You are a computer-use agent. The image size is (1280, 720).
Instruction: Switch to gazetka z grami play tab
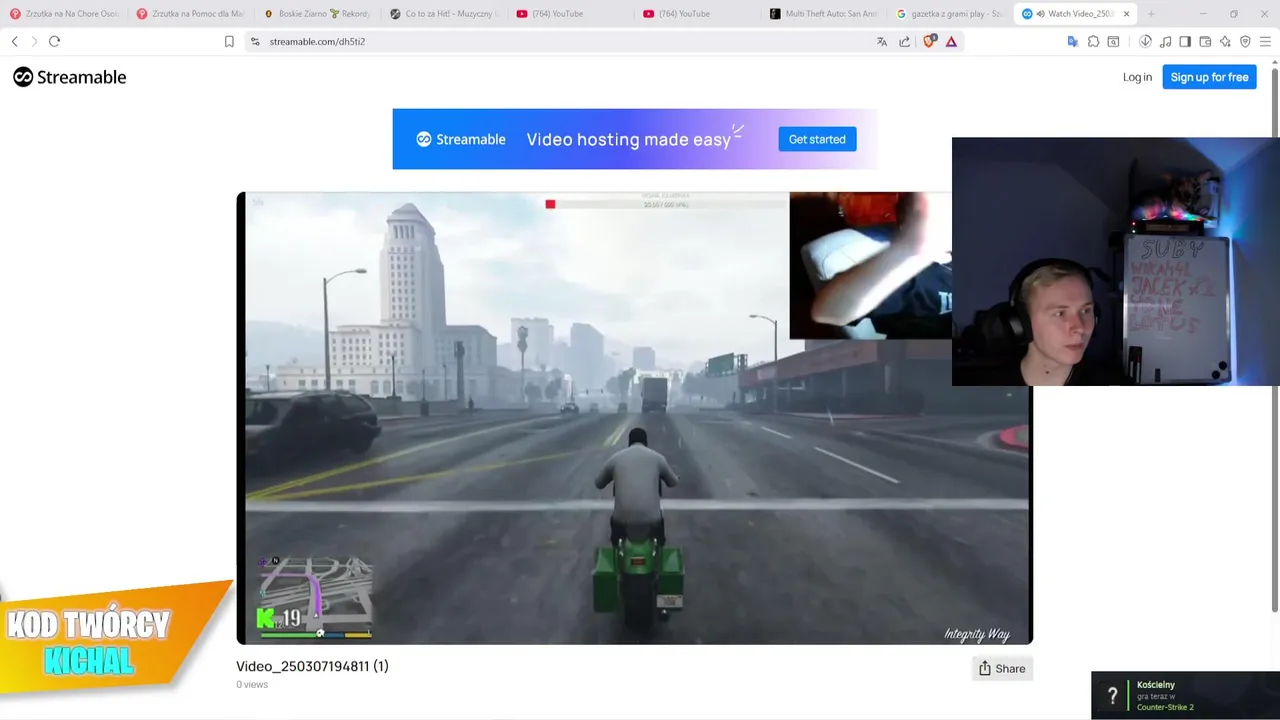click(x=949, y=14)
